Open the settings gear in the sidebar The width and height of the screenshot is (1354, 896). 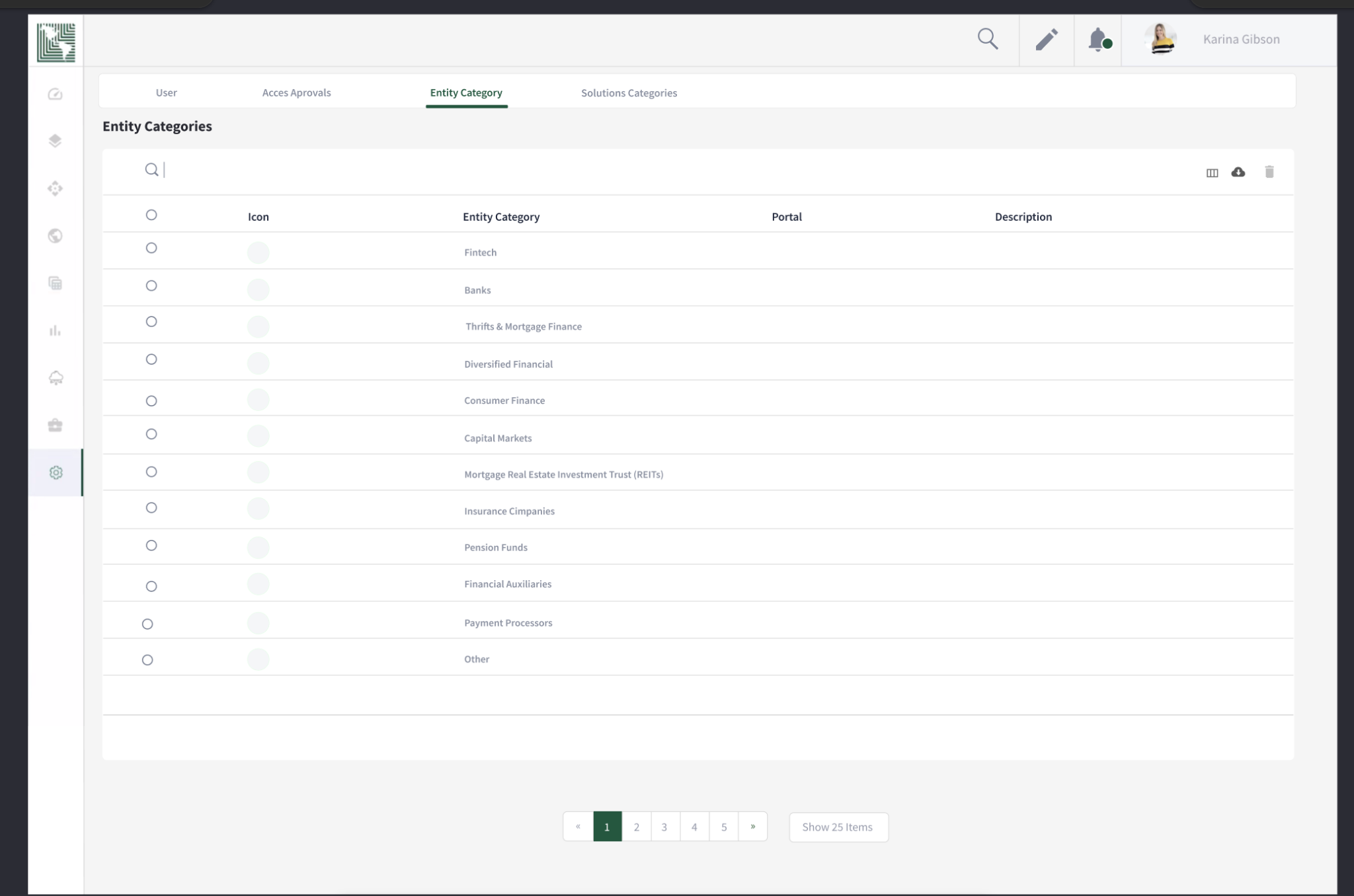[x=56, y=472]
